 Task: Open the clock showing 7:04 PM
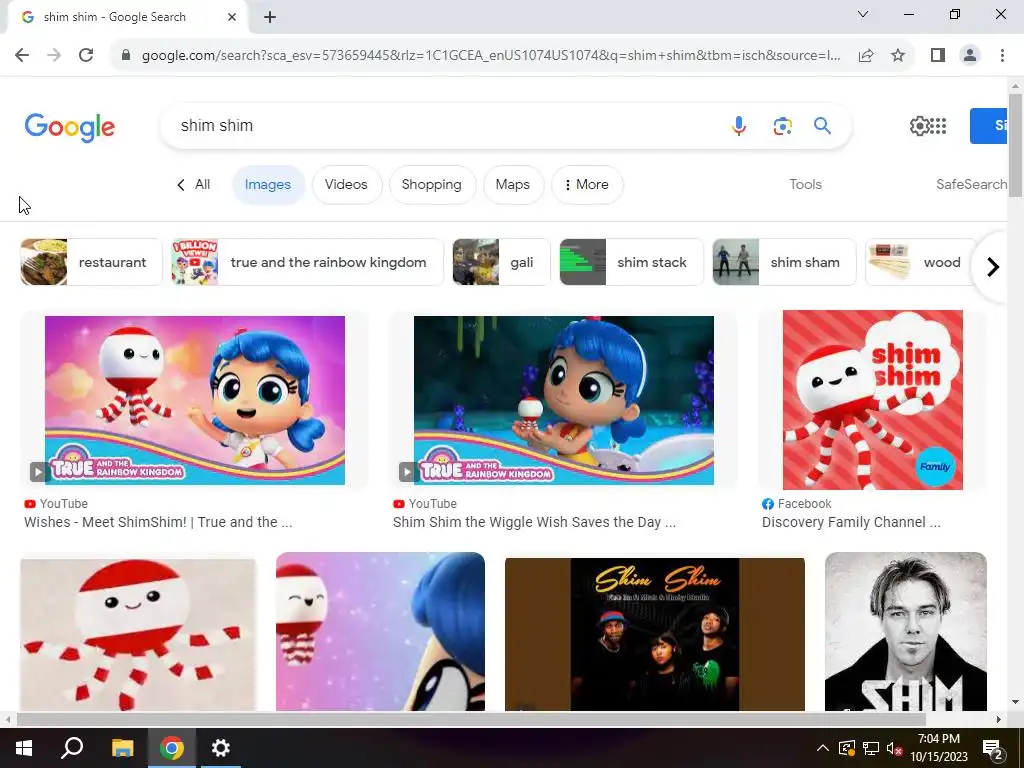coord(938,748)
